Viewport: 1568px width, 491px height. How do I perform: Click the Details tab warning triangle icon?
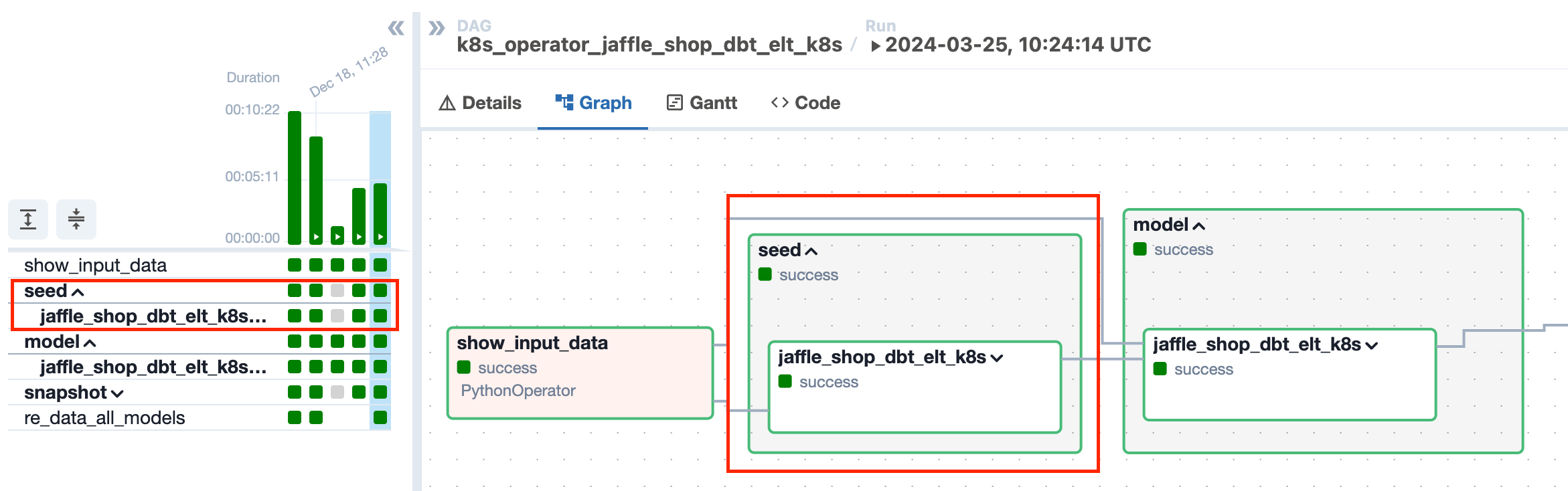(447, 103)
